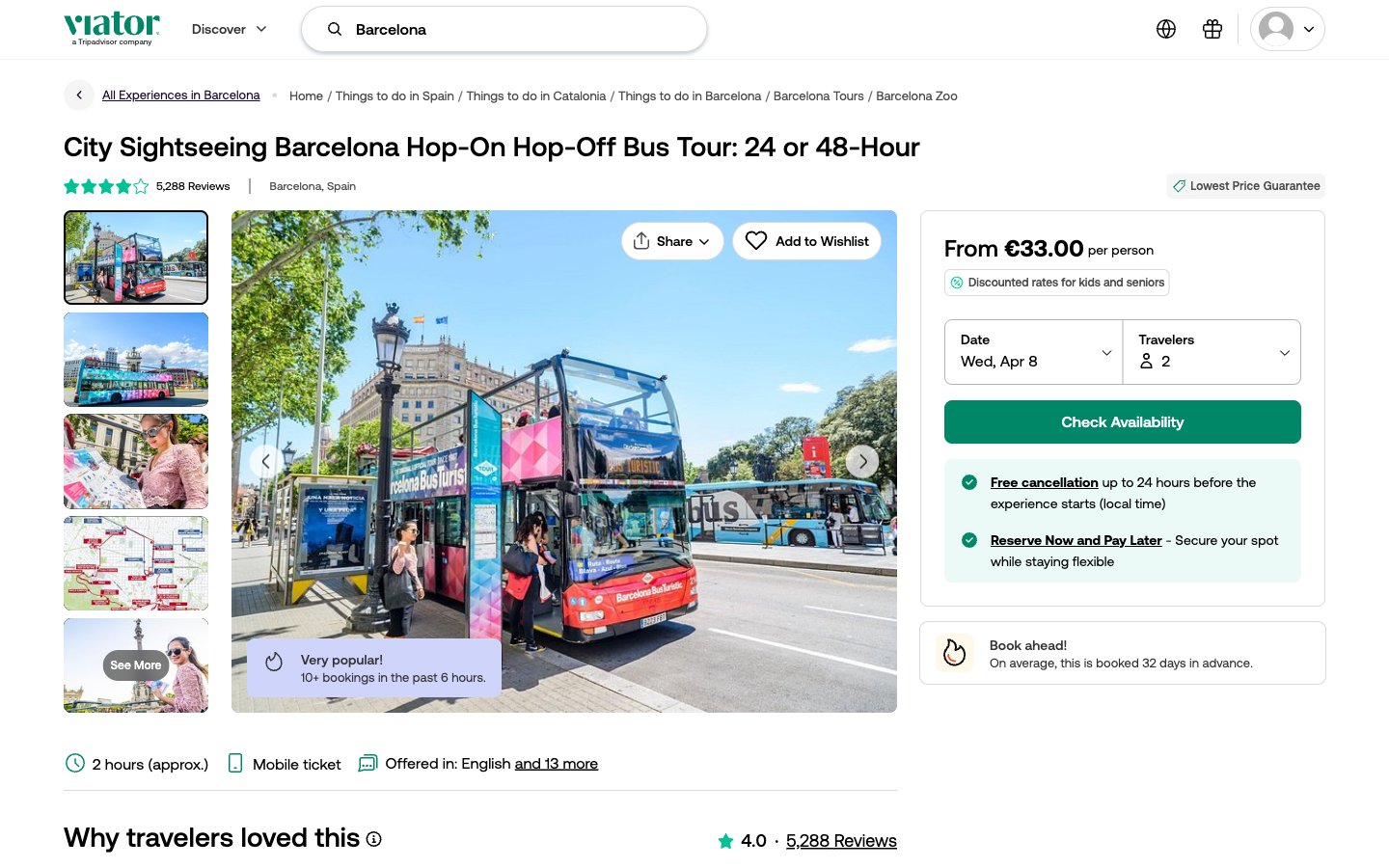The image size is (1389, 868).
Task: Click the Viator logo
Action: [112, 28]
